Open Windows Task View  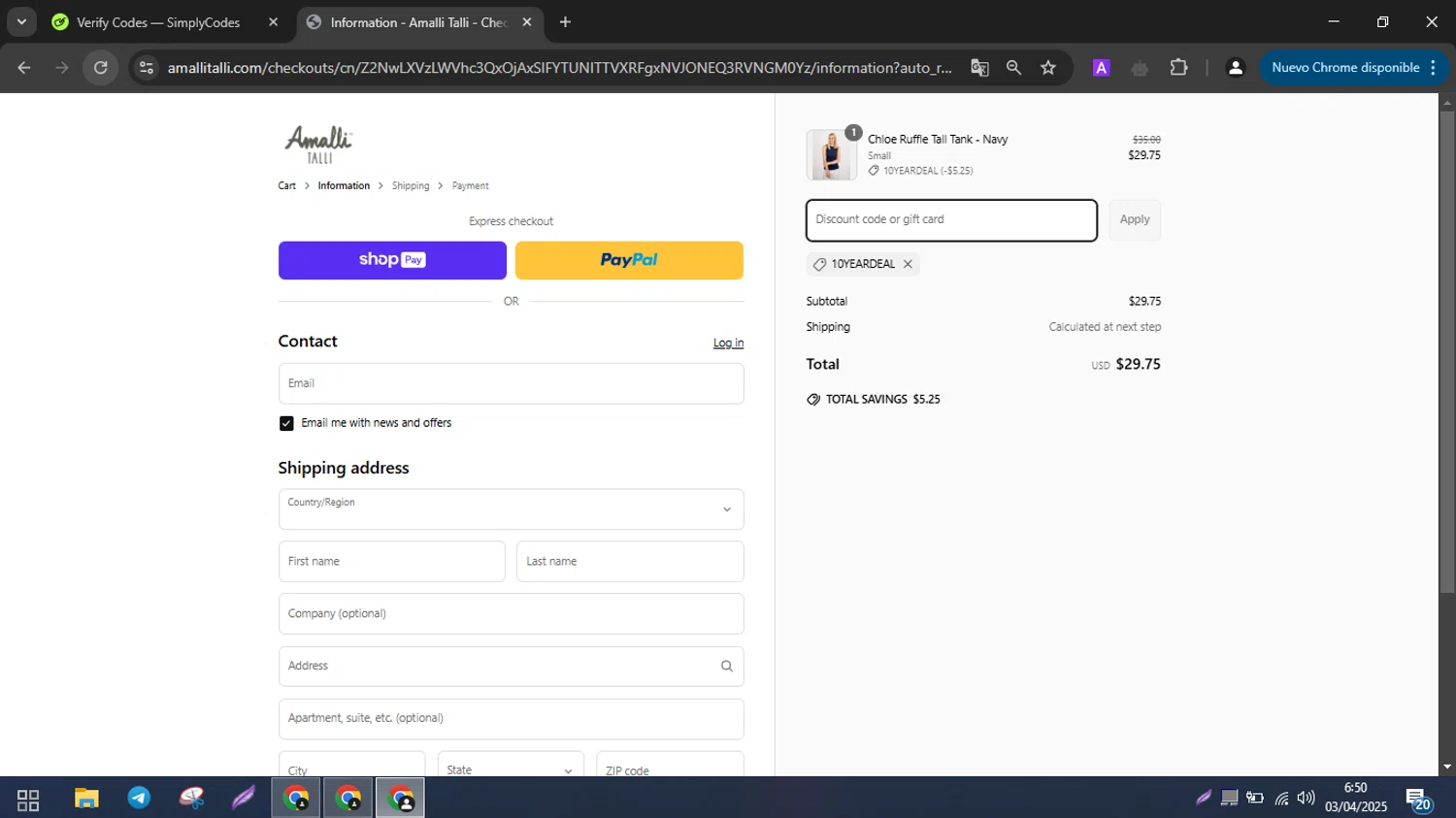click(28, 800)
